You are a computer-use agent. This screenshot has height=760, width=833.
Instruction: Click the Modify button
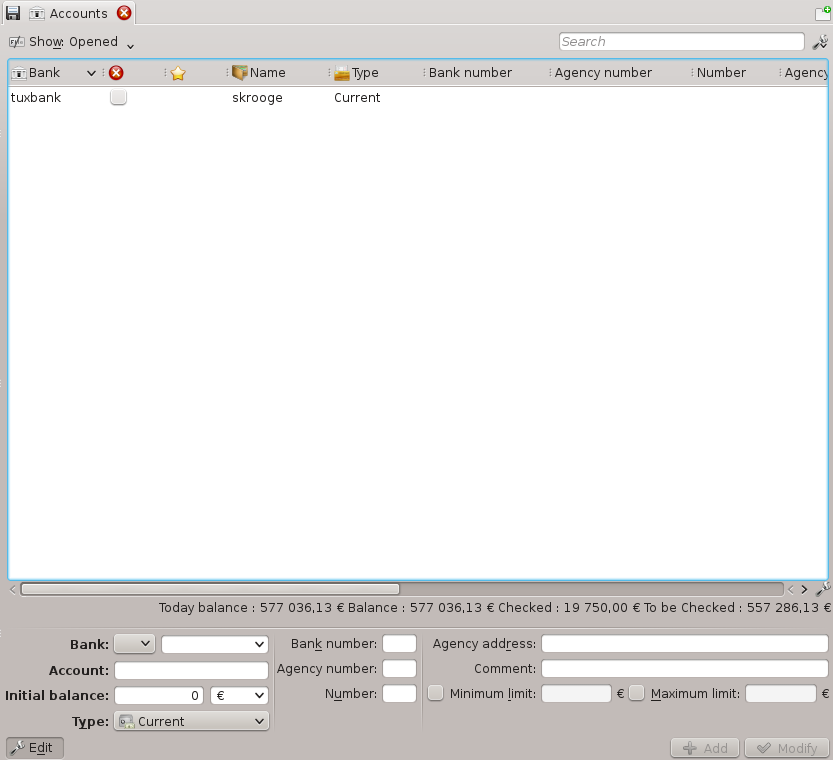[787, 748]
